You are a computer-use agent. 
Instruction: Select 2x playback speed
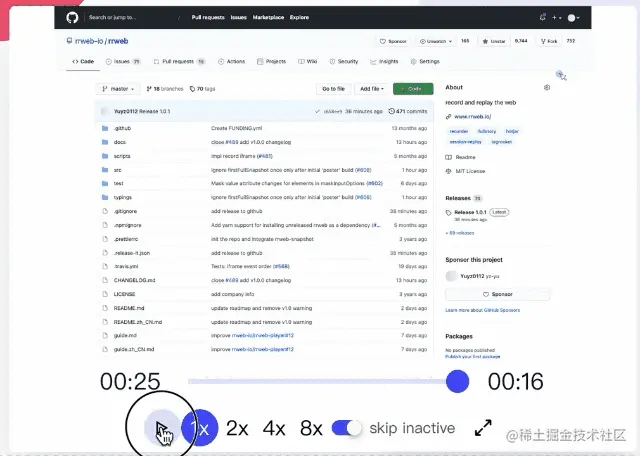point(237,428)
